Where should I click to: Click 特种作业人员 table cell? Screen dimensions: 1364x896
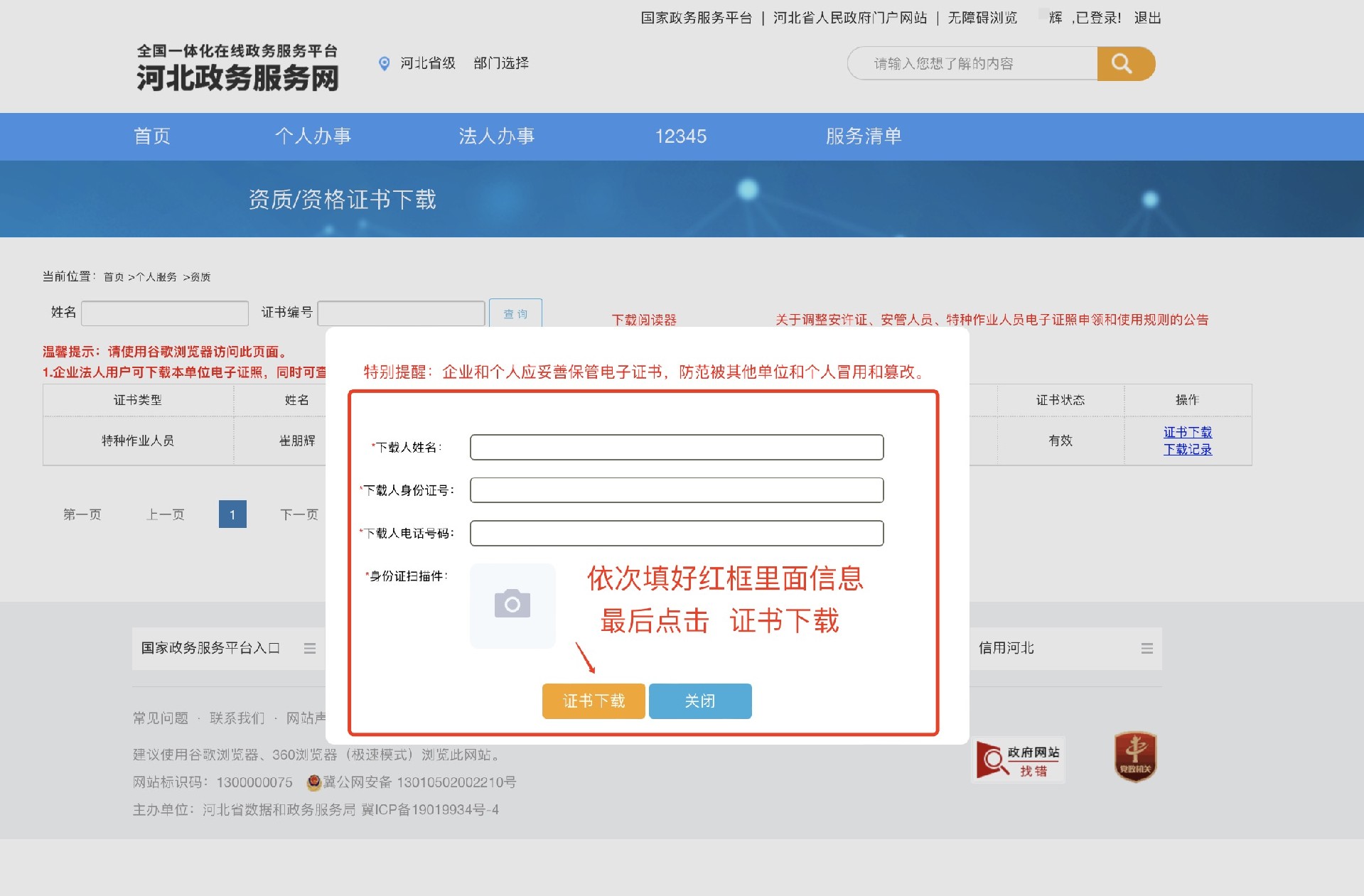[x=138, y=441]
